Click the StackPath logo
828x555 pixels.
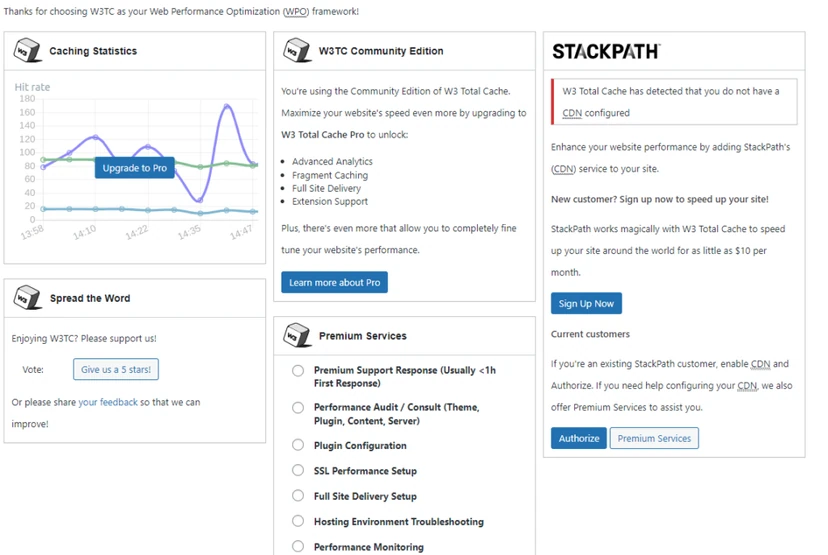(606, 51)
